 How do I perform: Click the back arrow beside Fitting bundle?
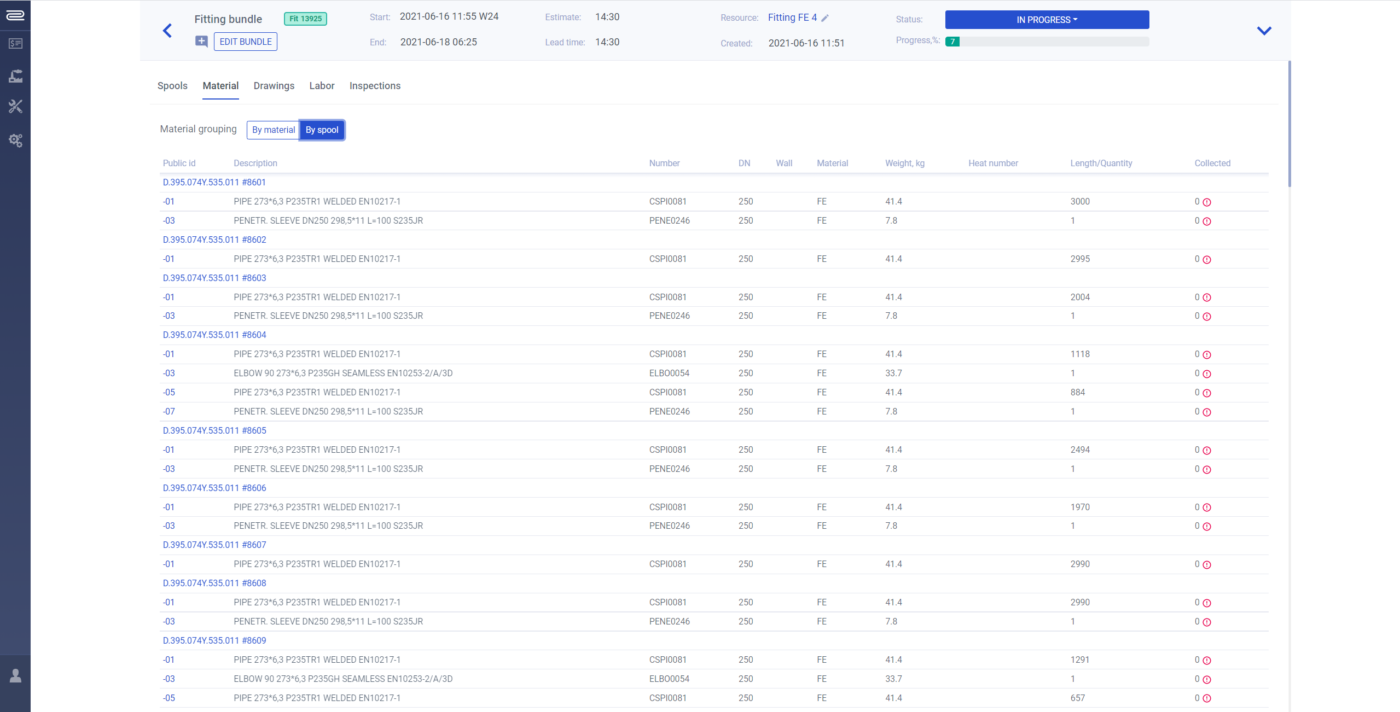pyautogui.click(x=167, y=31)
